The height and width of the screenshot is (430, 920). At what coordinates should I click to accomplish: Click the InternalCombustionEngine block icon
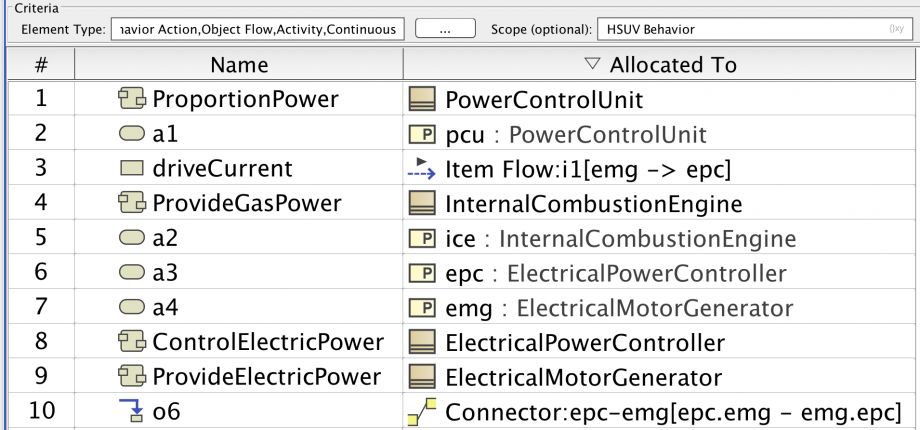tap(422, 204)
